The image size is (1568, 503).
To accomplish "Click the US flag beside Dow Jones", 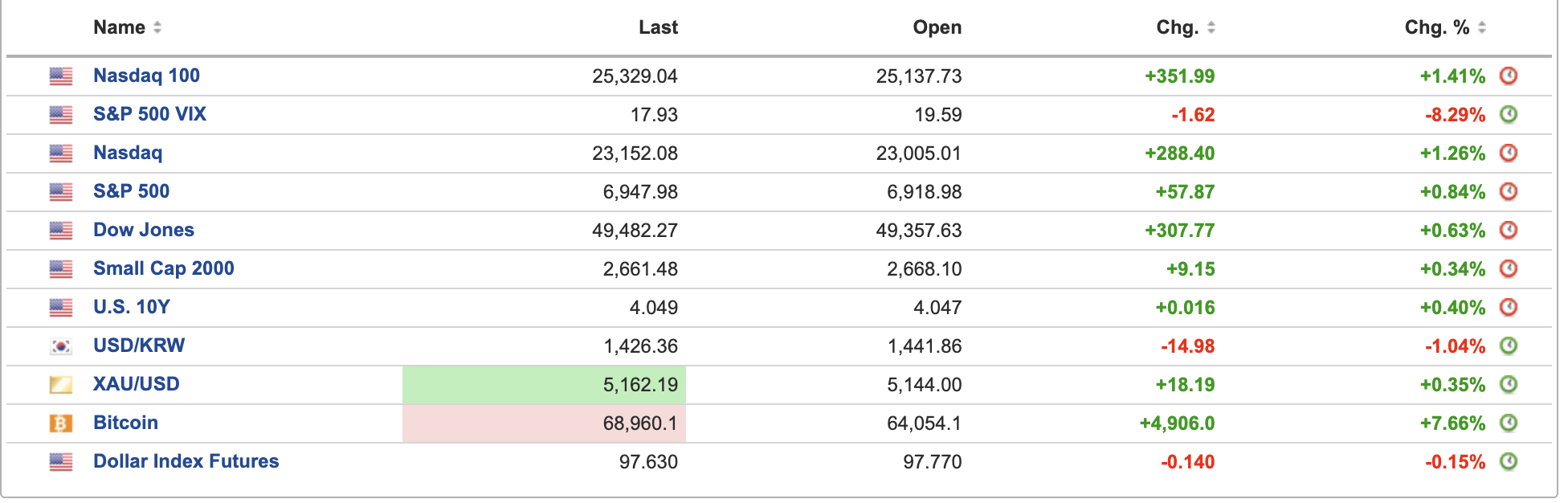I will tap(61, 231).
